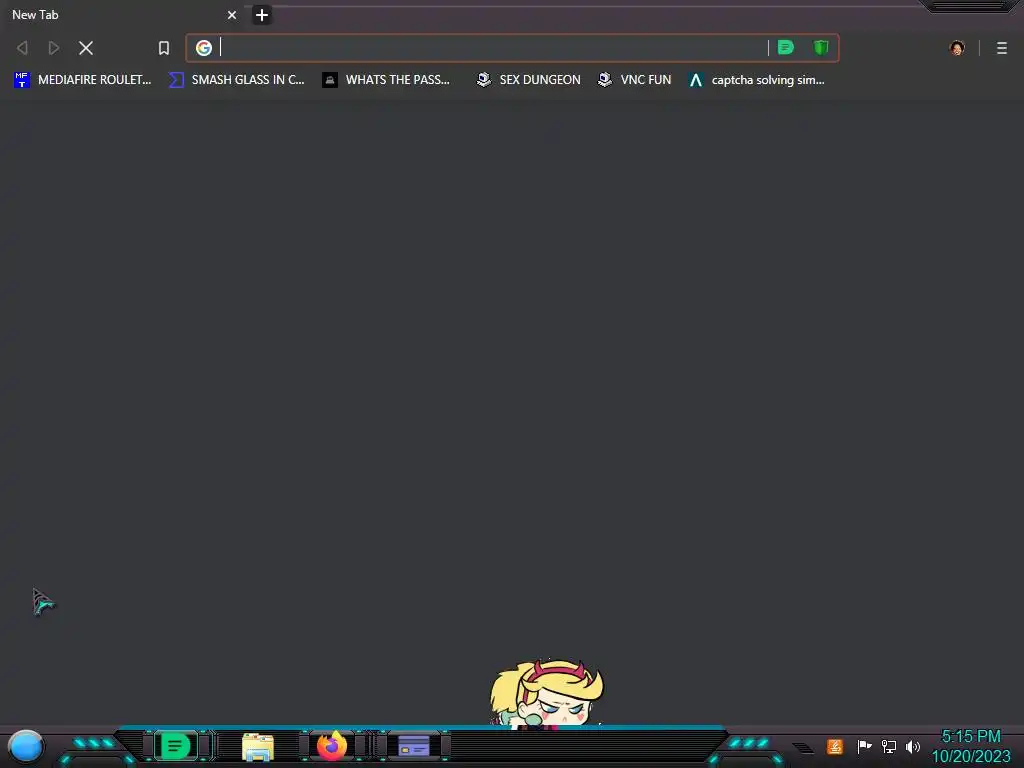Image resolution: width=1024 pixels, height=768 pixels.
Task: Open WHATS THE PASS... bookmark
Action: tap(386, 80)
